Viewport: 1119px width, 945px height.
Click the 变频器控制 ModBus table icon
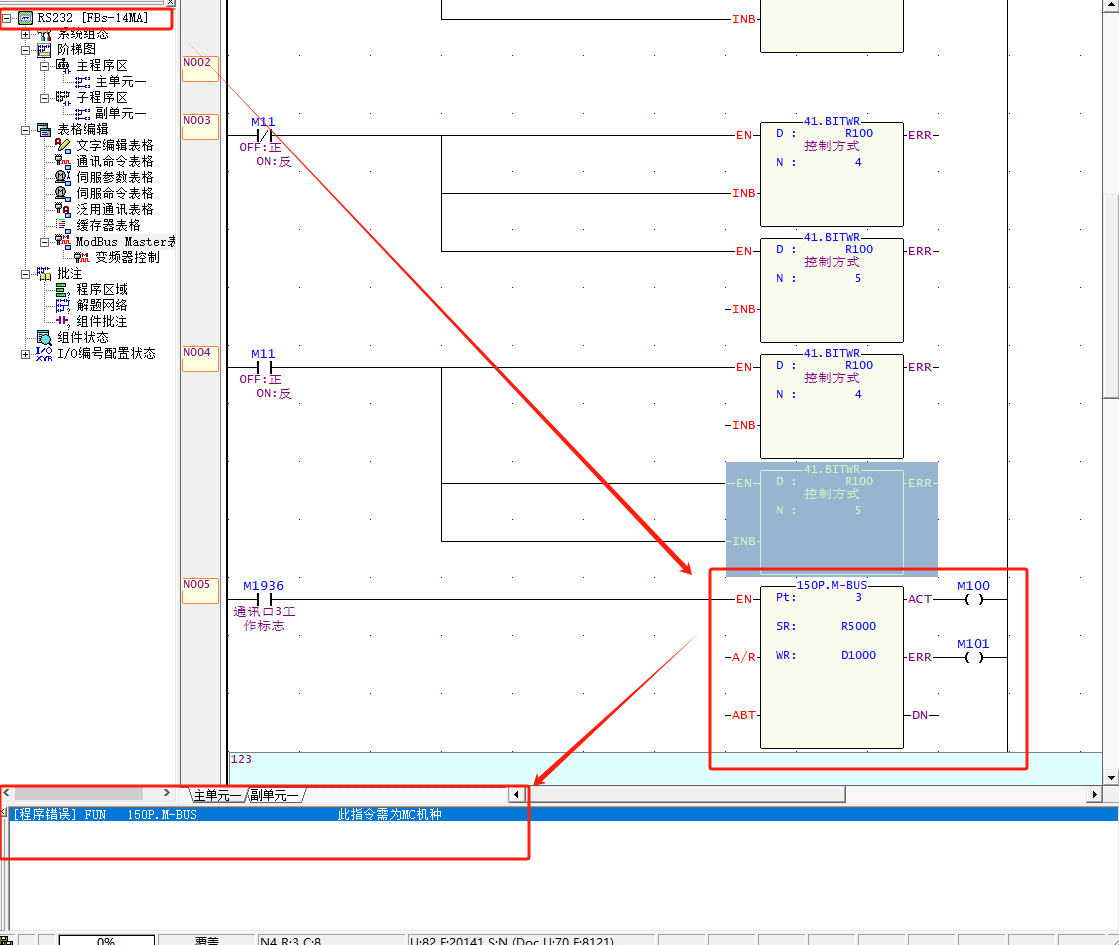click(82, 257)
